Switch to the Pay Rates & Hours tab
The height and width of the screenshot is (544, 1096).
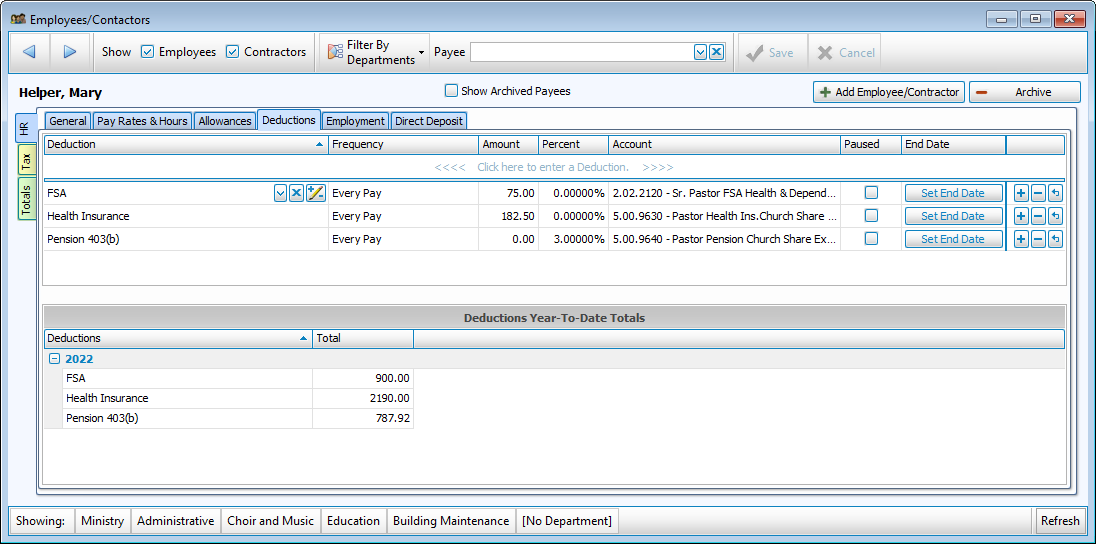pyautogui.click(x=142, y=121)
